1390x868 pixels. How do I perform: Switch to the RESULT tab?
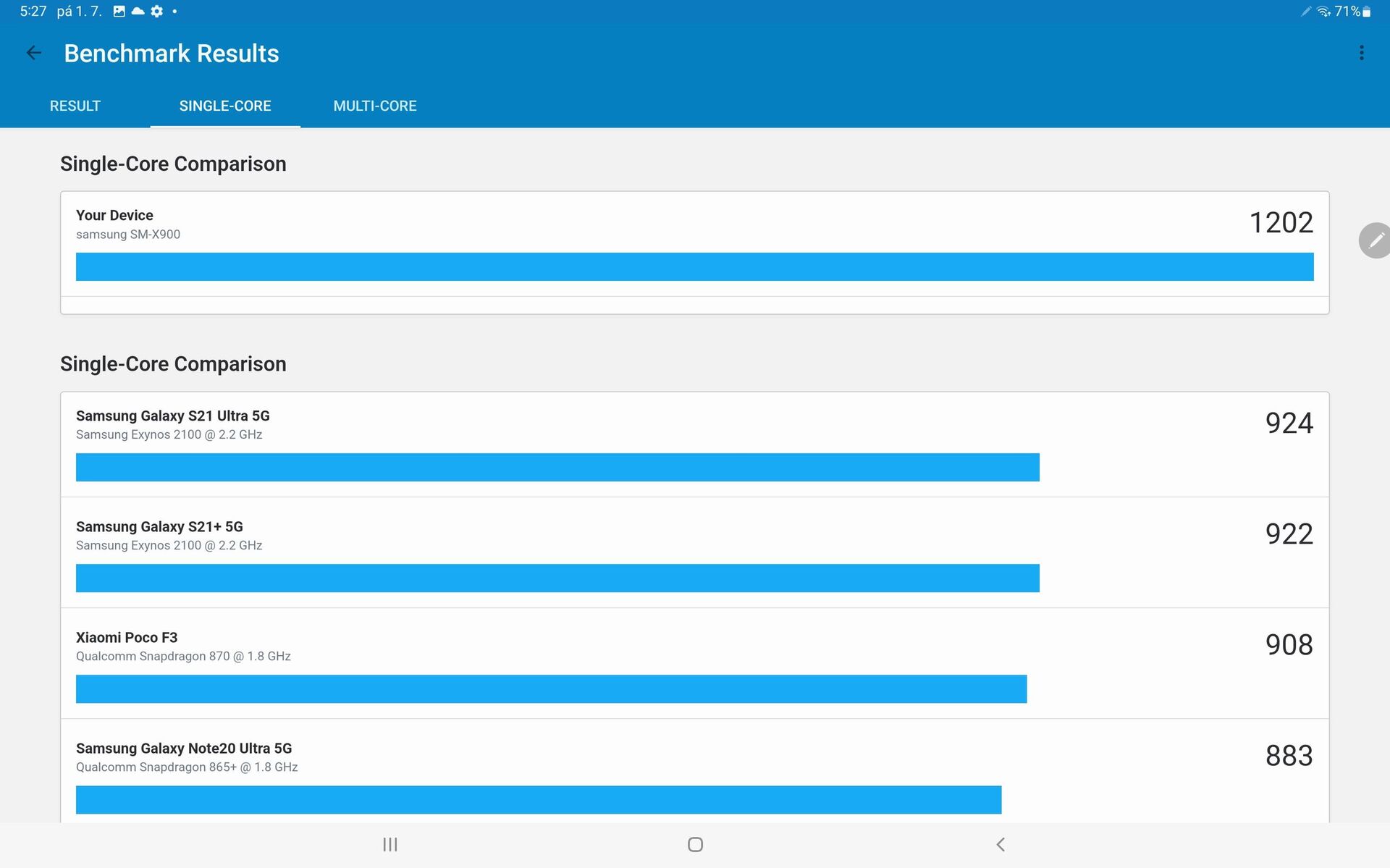click(x=75, y=106)
